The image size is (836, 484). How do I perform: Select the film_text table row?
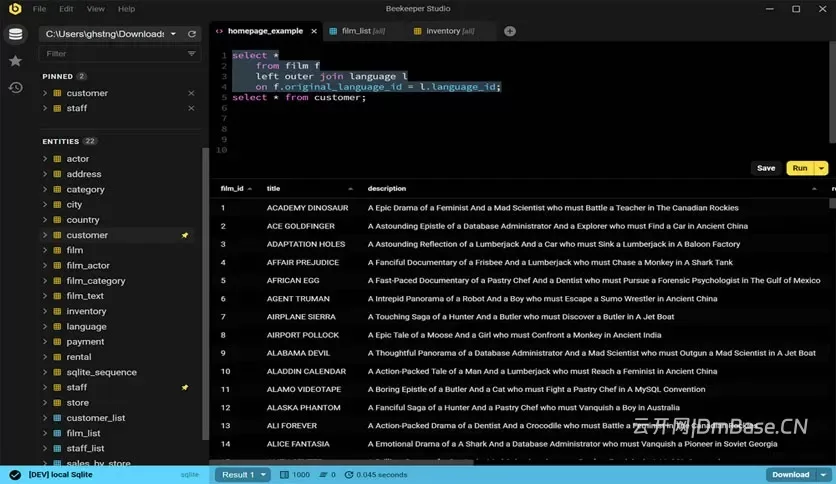point(116,296)
